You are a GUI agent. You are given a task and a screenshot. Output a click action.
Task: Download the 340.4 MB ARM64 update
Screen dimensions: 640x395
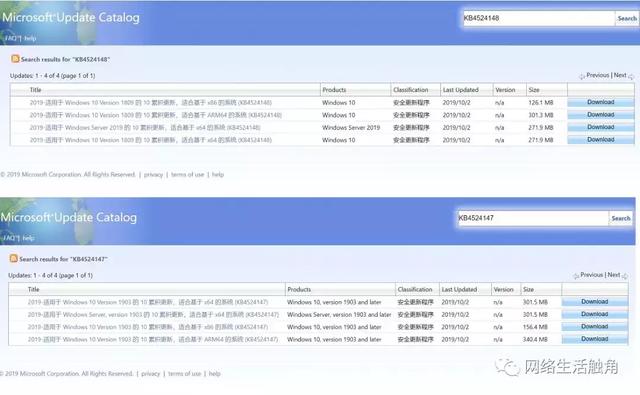pos(595,339)
